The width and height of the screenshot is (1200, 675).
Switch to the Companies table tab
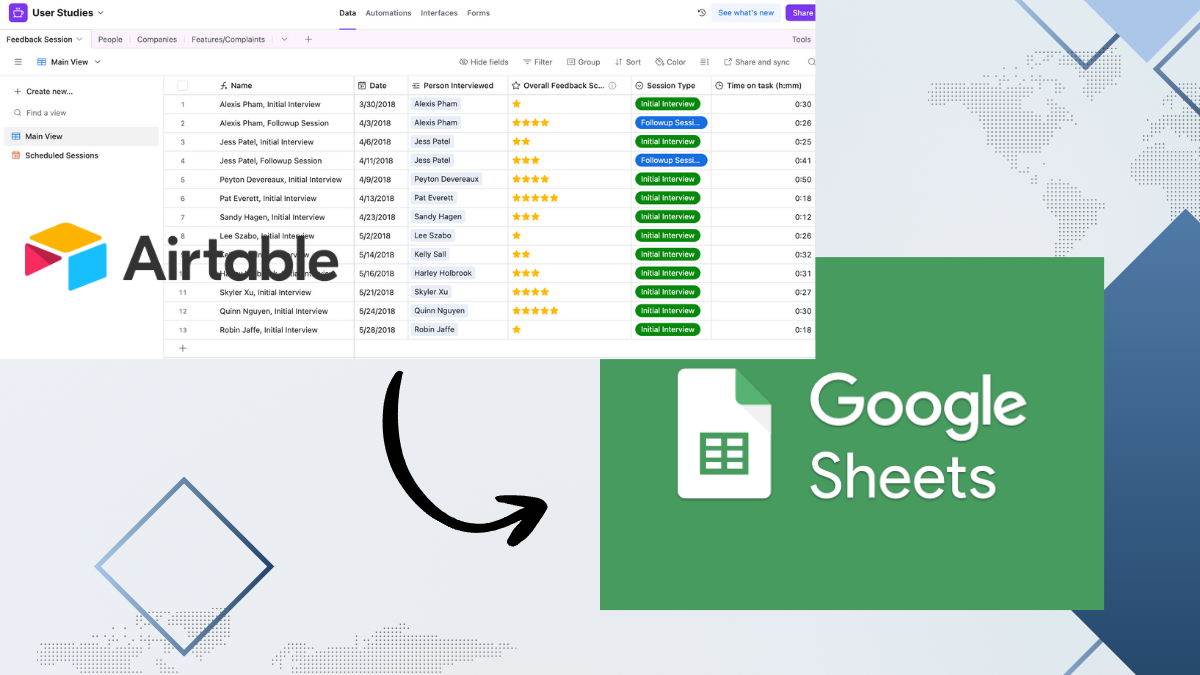pyautogui.click(x=157, y=39)
